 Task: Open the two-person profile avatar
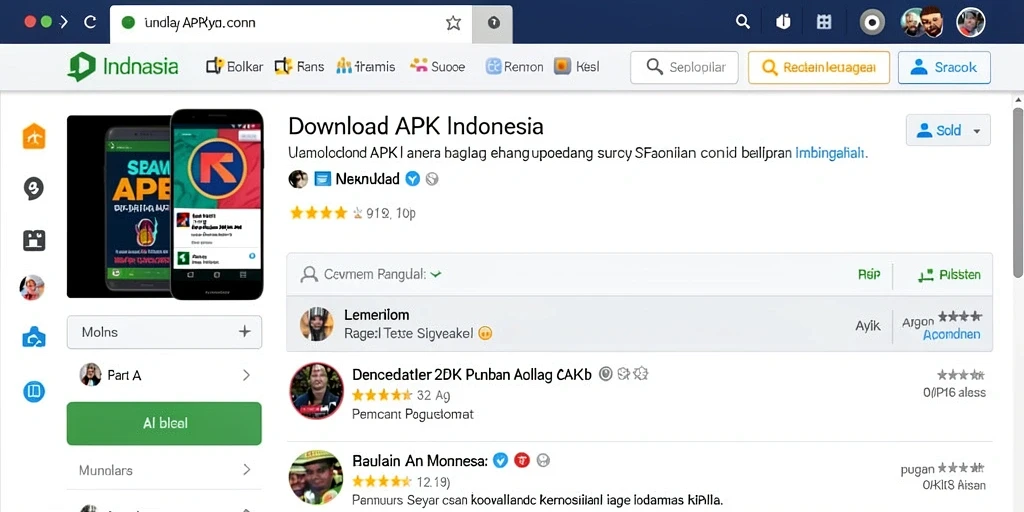921,22
